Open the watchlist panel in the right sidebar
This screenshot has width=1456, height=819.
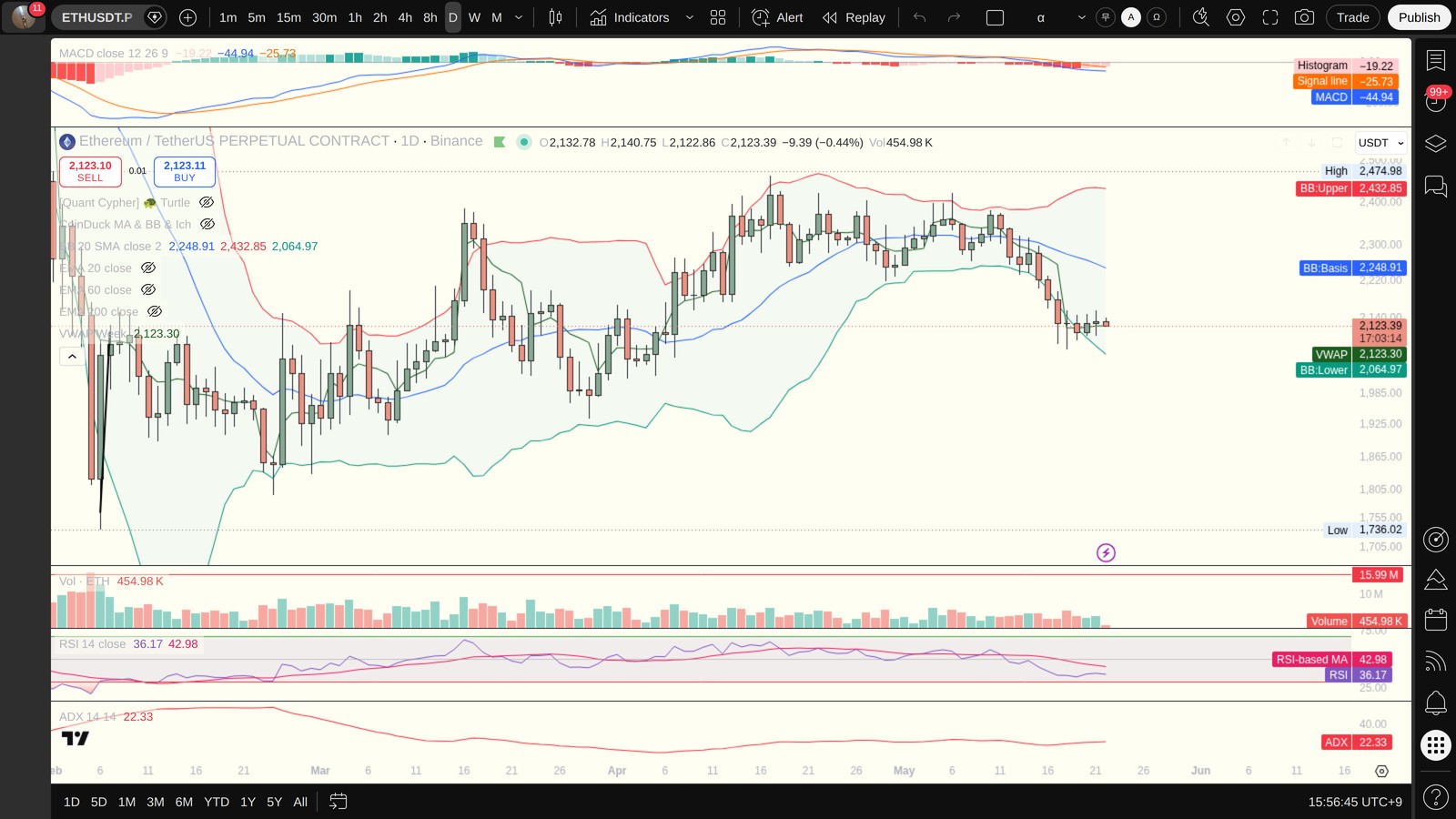(x=1436, y=60)
